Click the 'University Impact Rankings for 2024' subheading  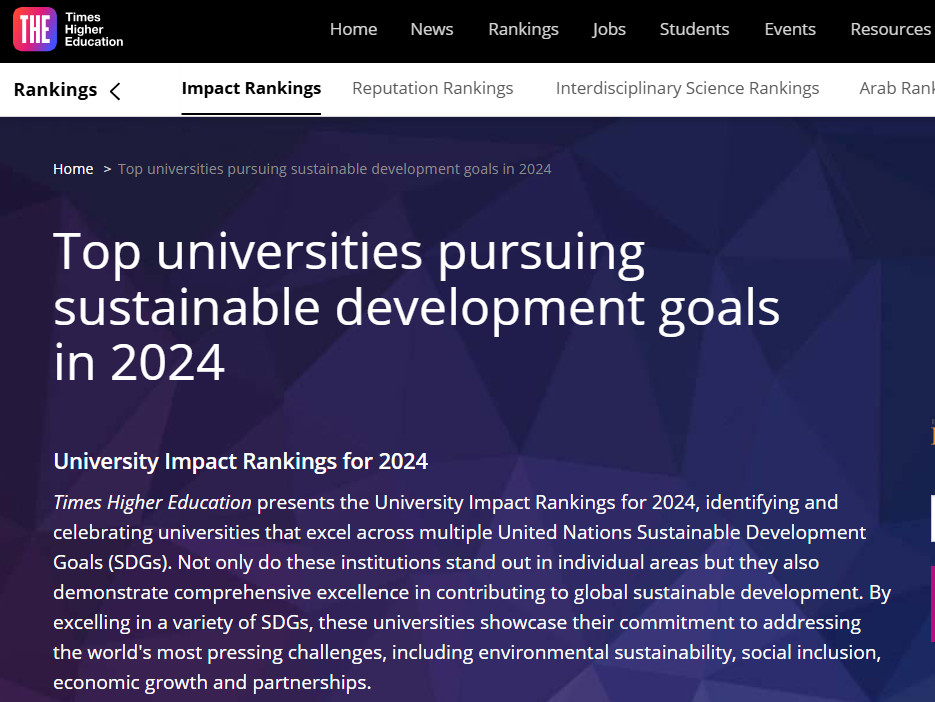(x=240, y=461)
